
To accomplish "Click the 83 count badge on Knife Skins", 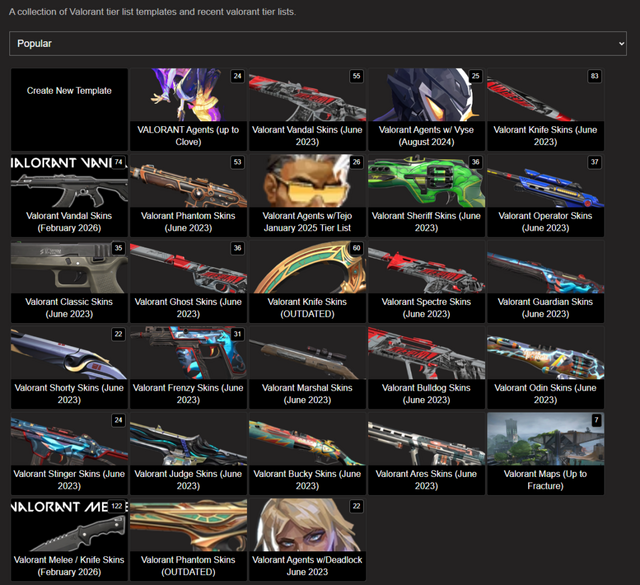I will (x=594, y=76).
